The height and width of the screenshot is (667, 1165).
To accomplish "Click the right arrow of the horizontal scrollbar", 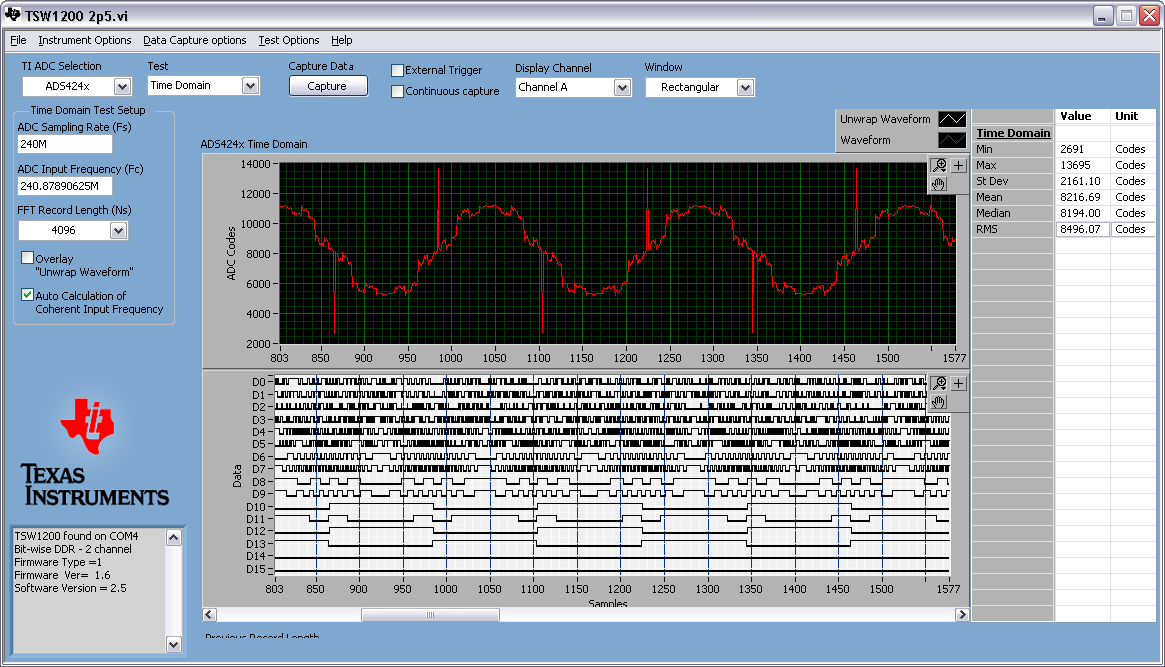I will point(962,615).
